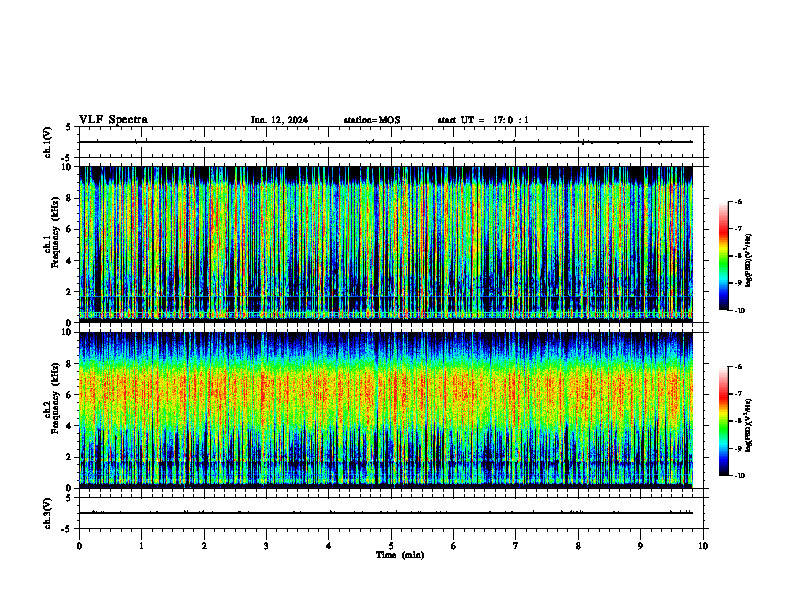Select ch.1 "Frequency (kHz)" axis label
The width and height of the screenshot is (792, 612).
pos(55,232)
